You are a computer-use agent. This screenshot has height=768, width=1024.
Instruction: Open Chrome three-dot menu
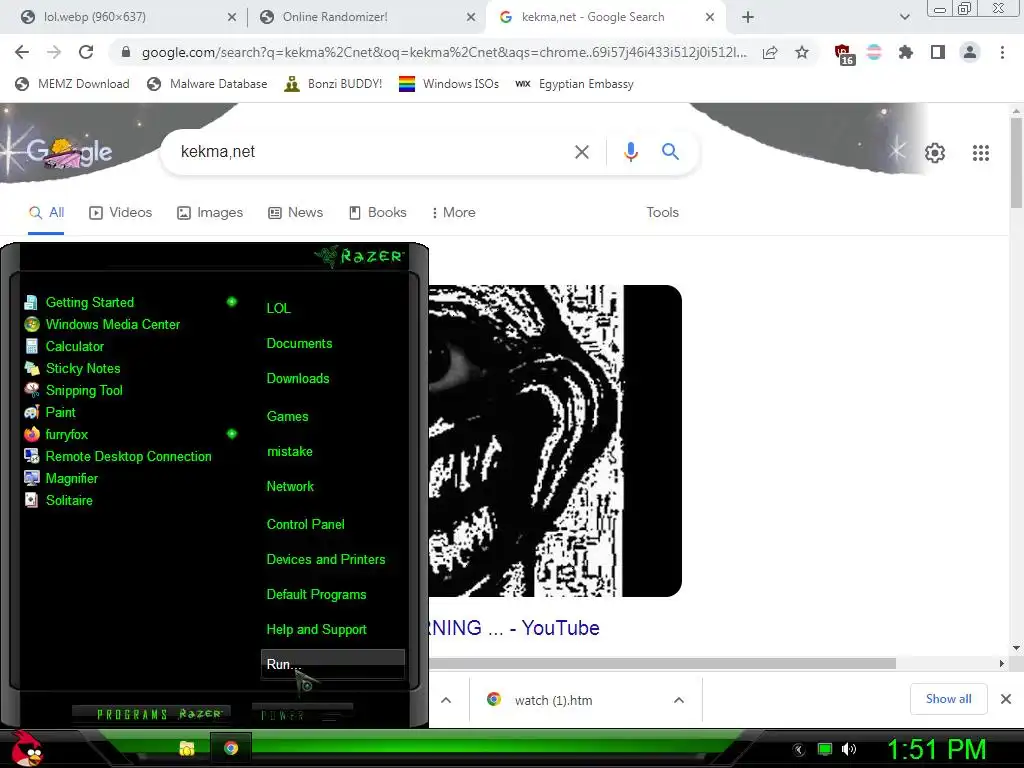(x=1002, y=52)
